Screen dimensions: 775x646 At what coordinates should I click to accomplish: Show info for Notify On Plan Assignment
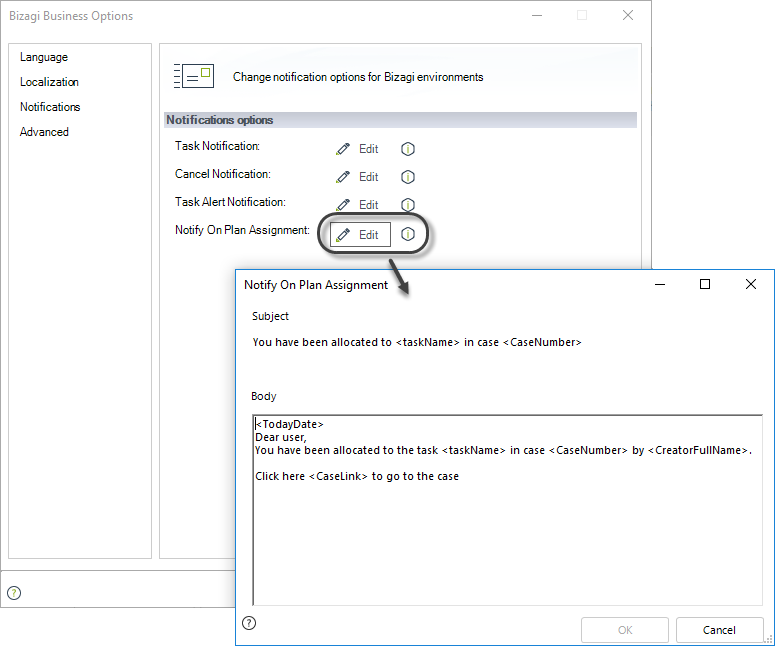coord(408,234)
